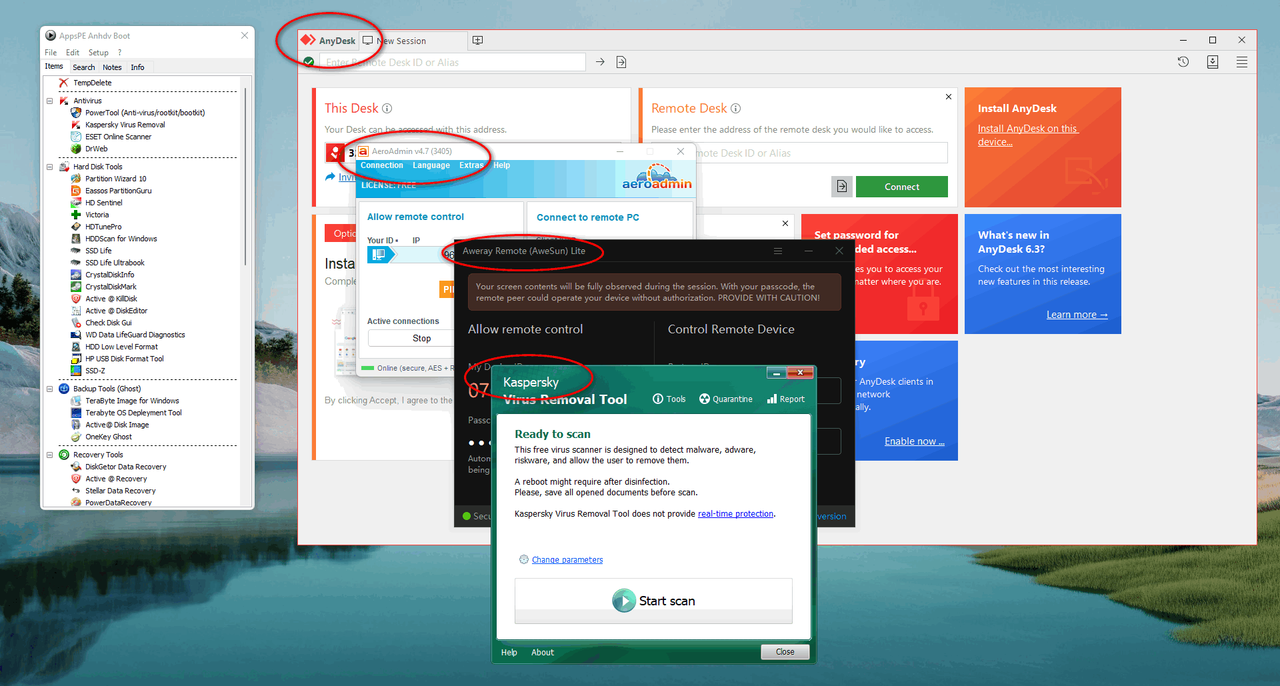Open Kaspersky Tools
Screen dimensions: 1280x686
tap(669, 399)
